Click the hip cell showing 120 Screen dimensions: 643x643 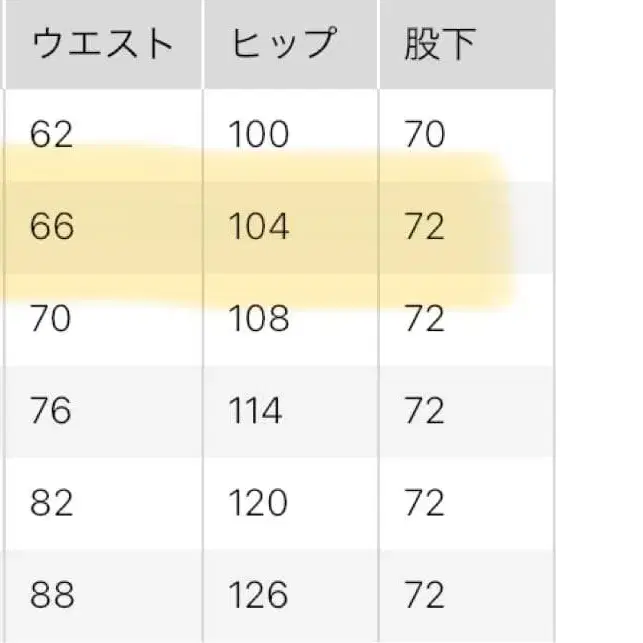(259, 503)
